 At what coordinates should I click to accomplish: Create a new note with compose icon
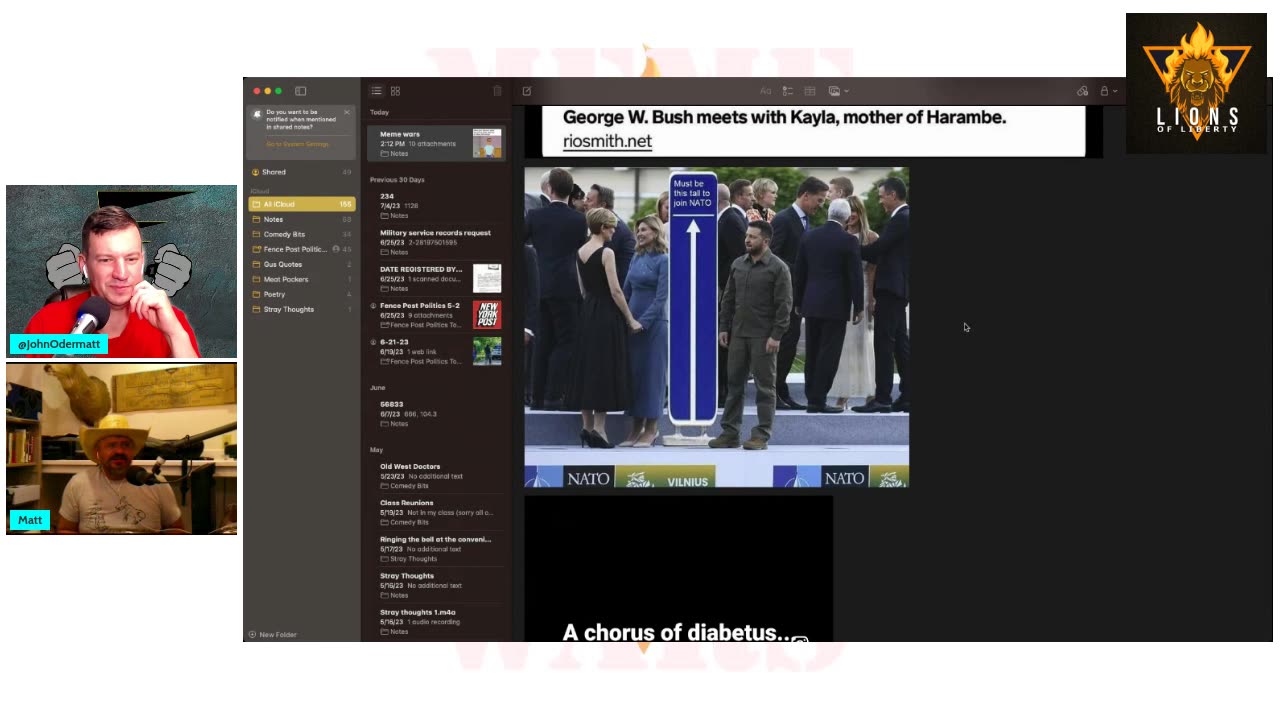(527, 91)
